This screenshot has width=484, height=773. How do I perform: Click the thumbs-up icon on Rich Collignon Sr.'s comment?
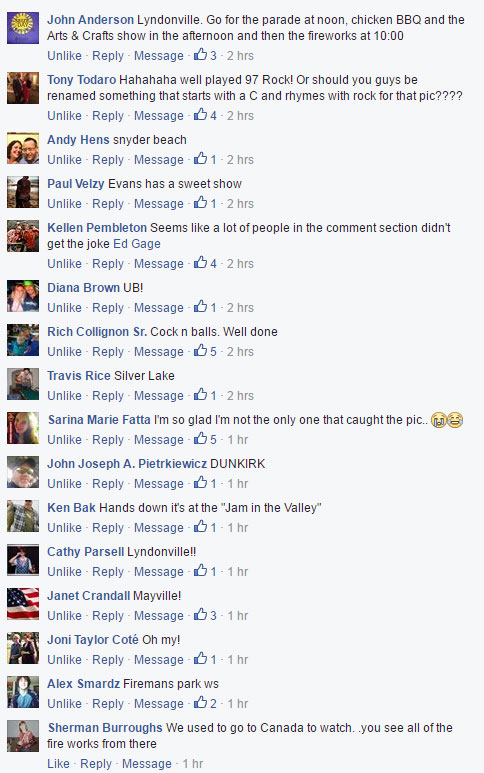[200, 351]
